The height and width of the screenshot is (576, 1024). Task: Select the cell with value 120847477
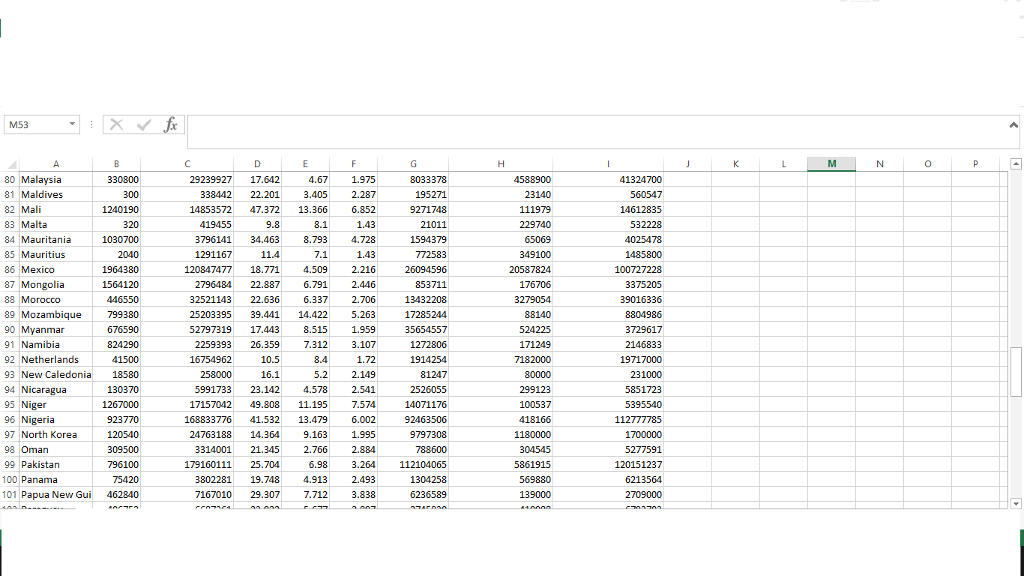[x=186, y=269]
